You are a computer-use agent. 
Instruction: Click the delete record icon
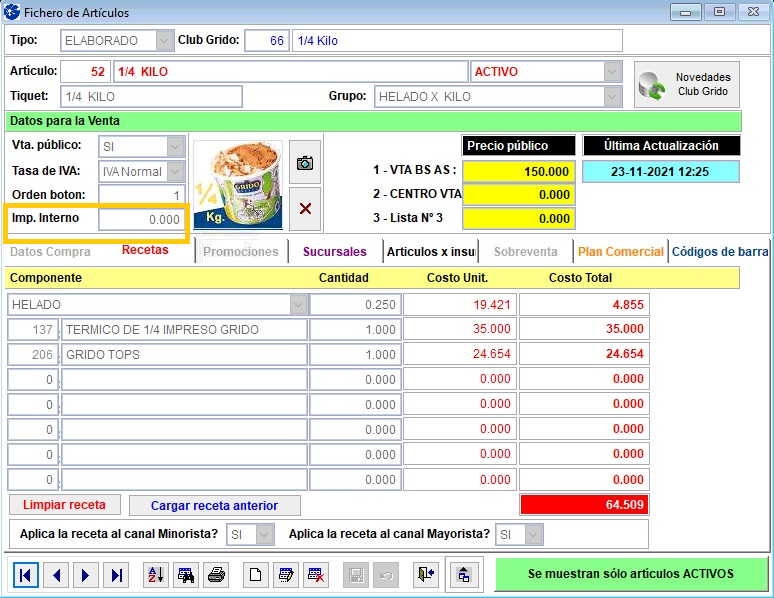(317, 575)
